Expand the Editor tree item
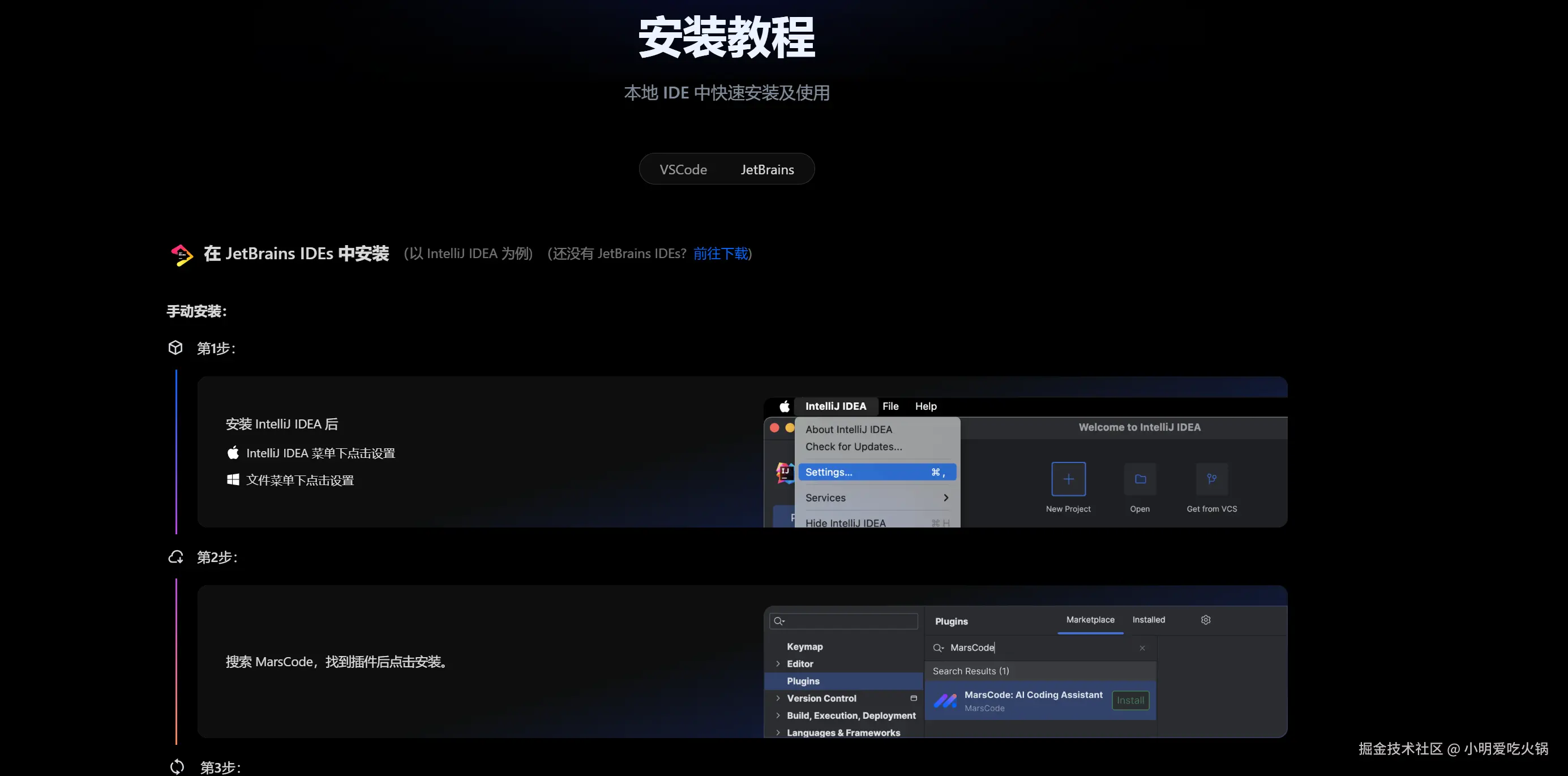The image size is (1568, 776). [778, 664]
